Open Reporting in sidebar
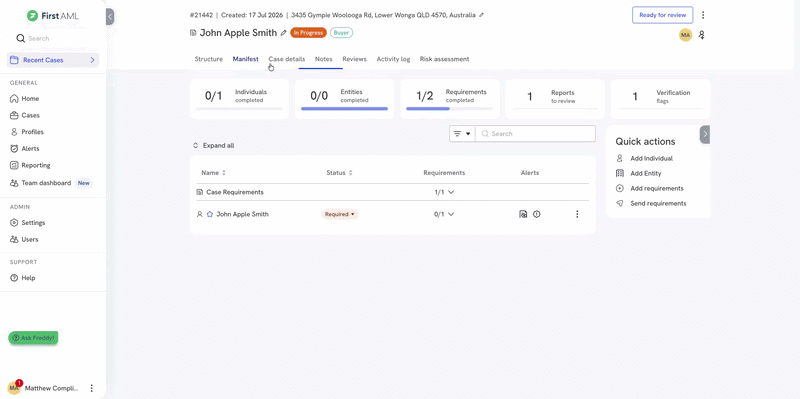The height and width of the screenshot is (399, 800). (36, 165)
